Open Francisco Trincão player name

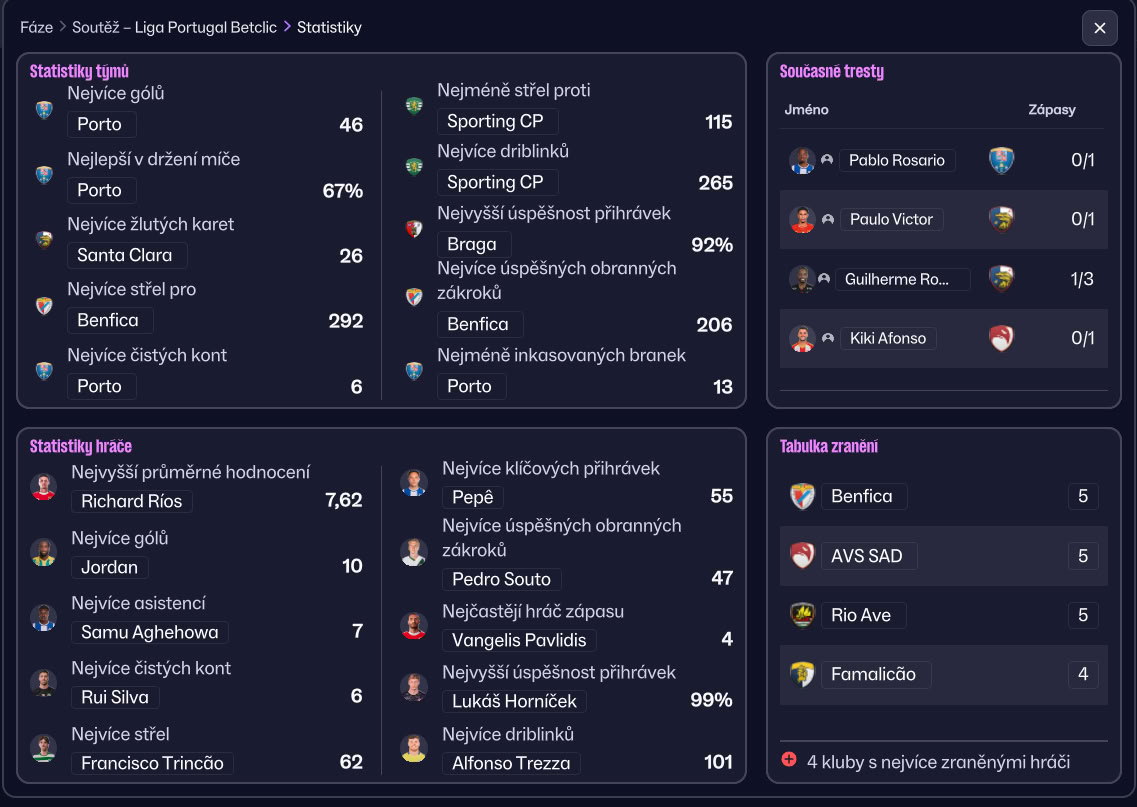coord(152,763)
